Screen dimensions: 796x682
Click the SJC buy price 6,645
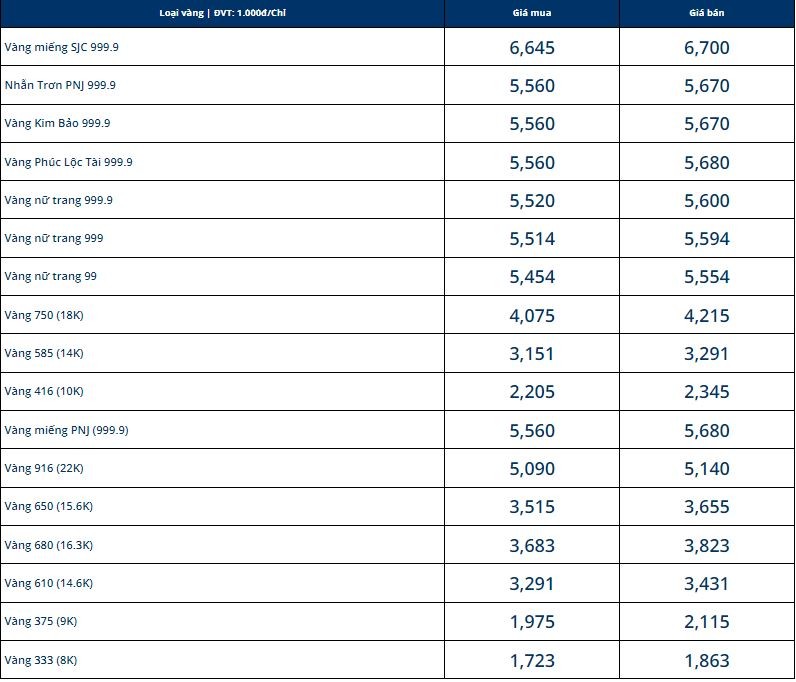531,48
